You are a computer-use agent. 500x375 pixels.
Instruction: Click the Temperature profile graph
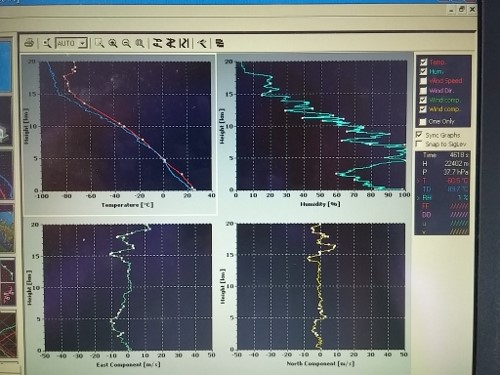125,126
